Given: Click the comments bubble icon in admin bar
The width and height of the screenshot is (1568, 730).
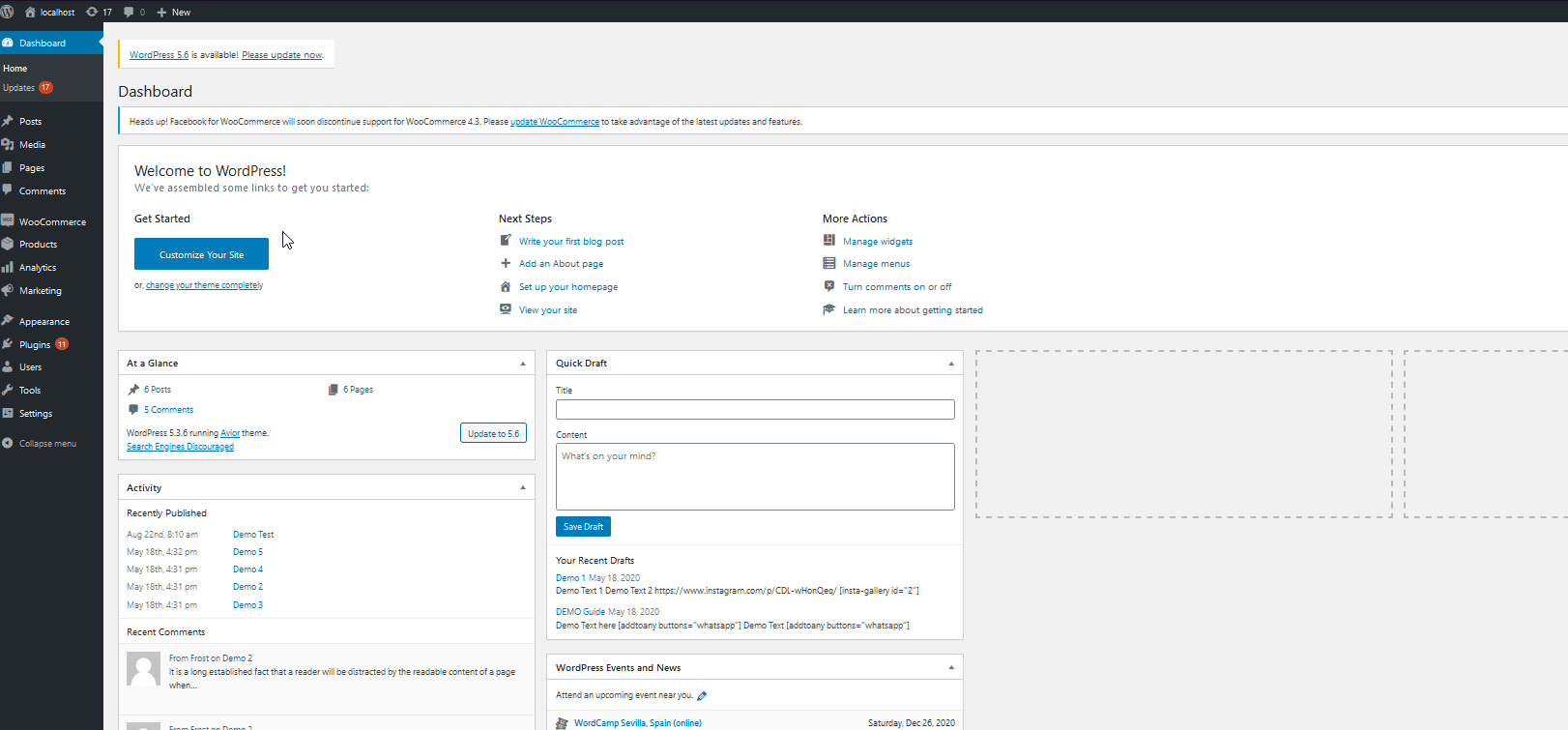Looking at the screenshot, I should 129,12.
